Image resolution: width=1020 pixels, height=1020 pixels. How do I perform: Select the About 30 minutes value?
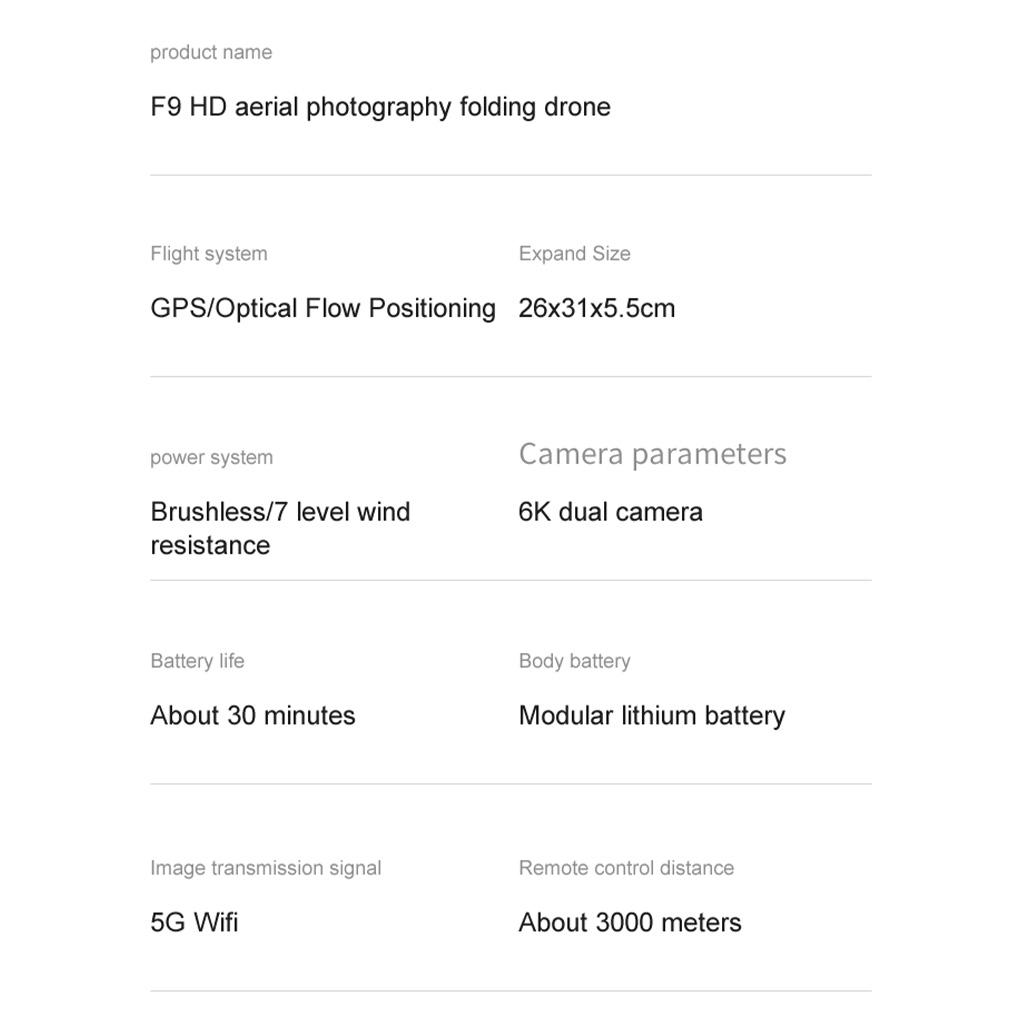[x=253, y=716]
